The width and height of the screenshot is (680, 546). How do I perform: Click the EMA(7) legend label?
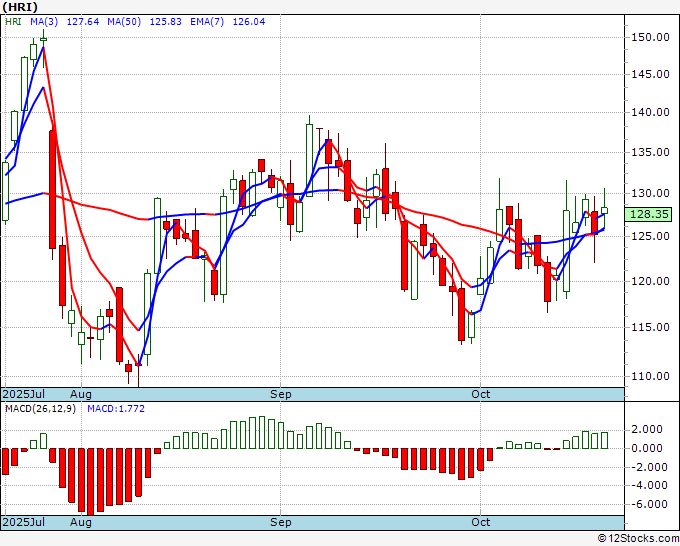coord(207,22)
